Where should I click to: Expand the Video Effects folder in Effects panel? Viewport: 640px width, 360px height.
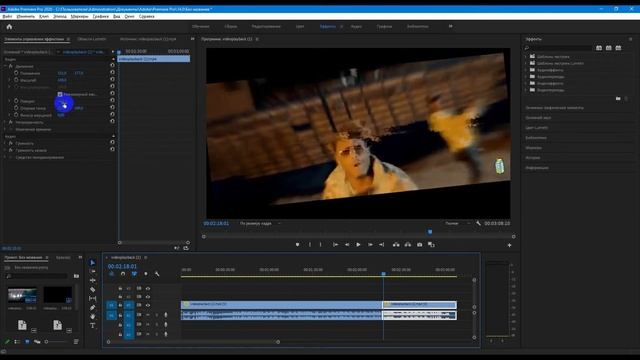pyautogui.click(x=526, y=83)
